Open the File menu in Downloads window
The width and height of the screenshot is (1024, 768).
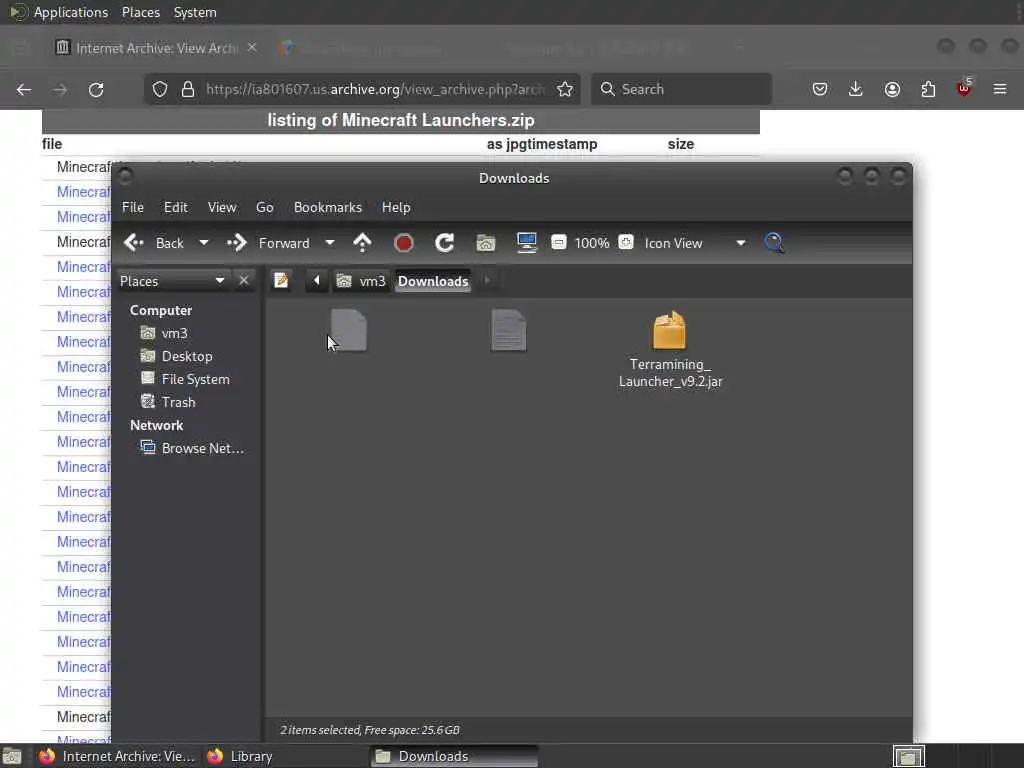[133, 207]
